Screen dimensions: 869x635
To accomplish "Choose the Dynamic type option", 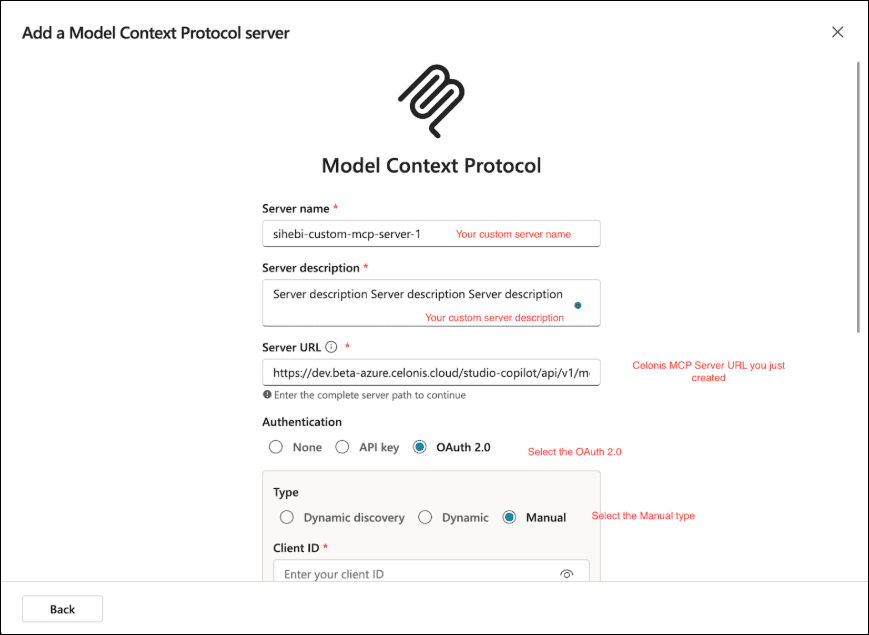I will [x=426, y=517].
